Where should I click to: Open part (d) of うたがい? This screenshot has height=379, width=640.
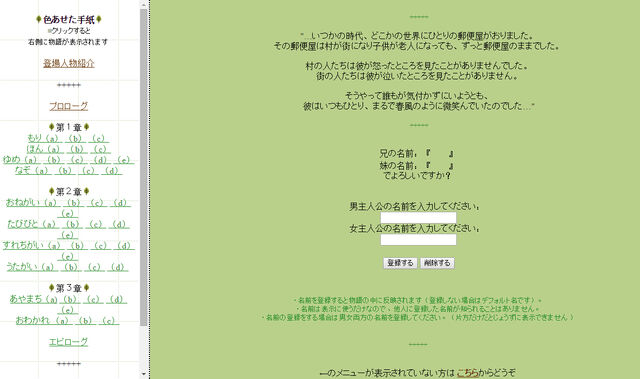[118, 267]
